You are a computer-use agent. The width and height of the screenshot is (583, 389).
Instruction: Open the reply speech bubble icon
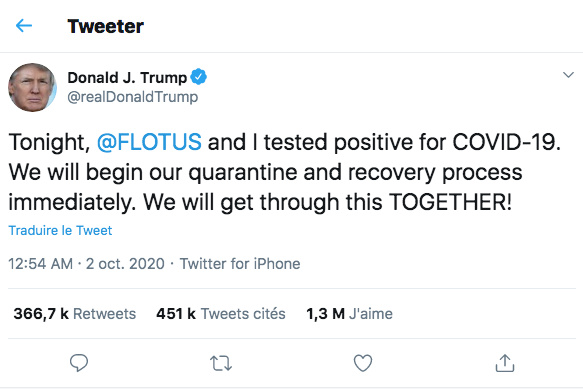pos(79,363)
